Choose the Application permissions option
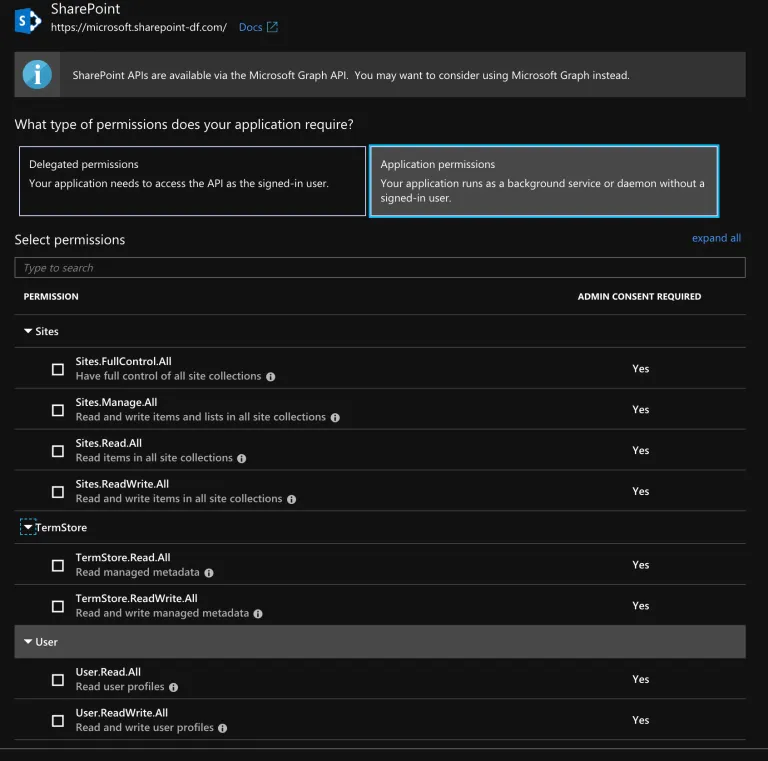The height and width of the screenshot is (761, 768). 544,181
